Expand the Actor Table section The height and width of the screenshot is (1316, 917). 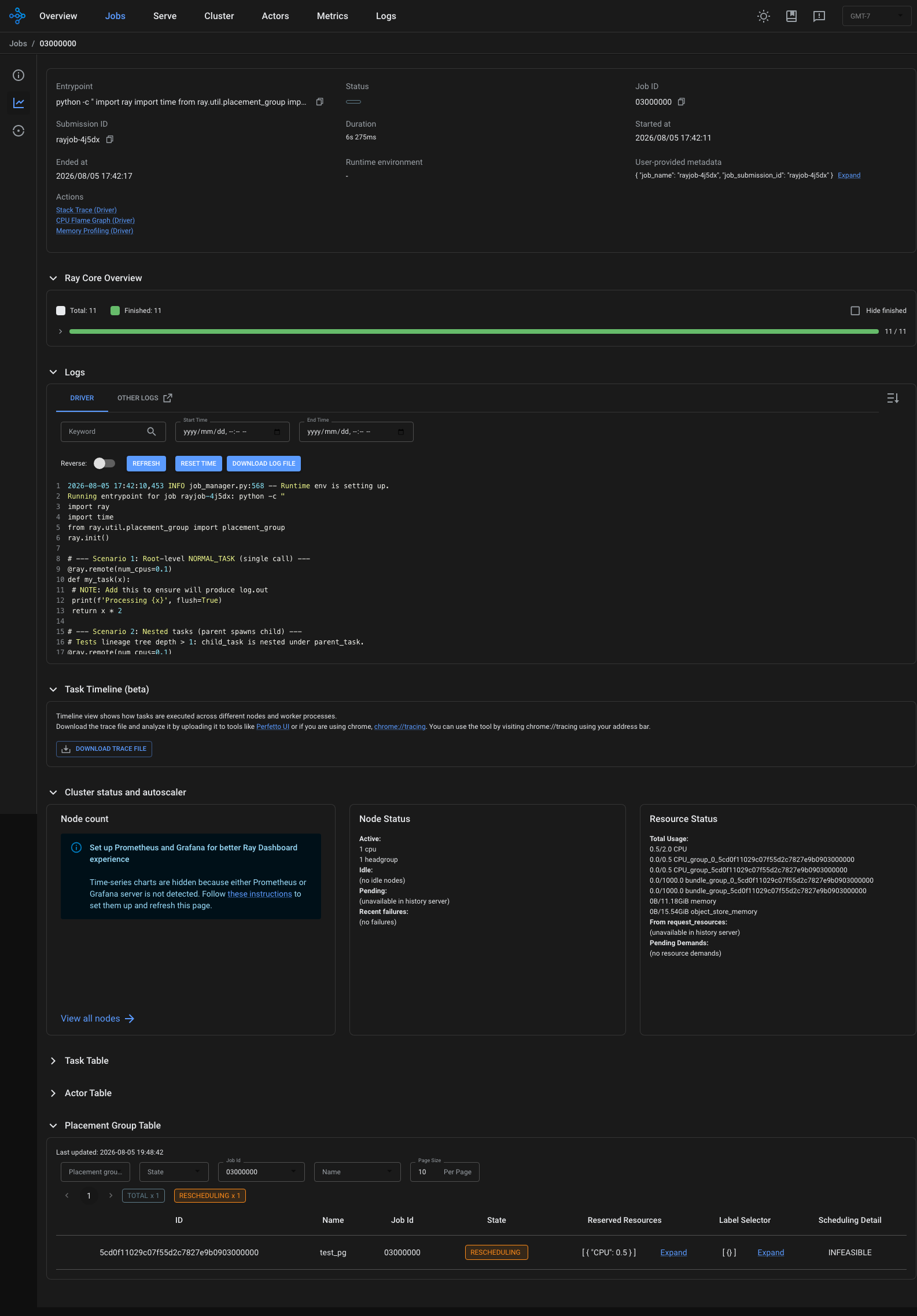(53, 1093)
